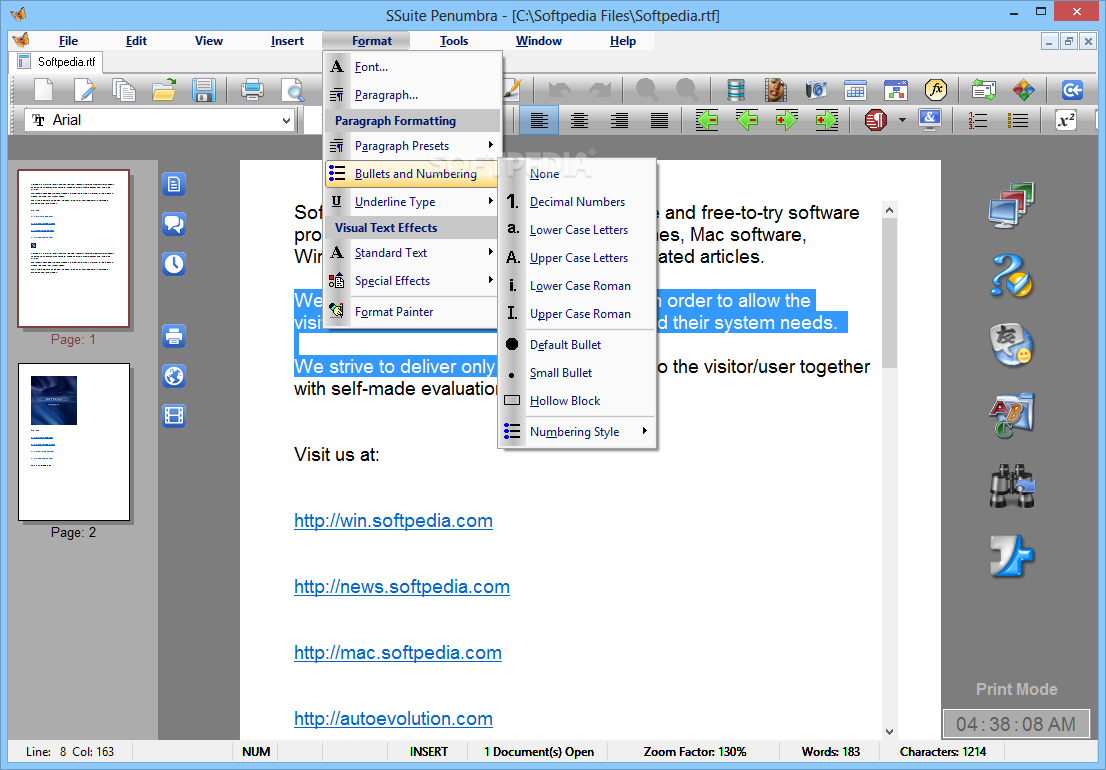Viewport: 1106px width, 770px height.
Task: Click the edit document pencil icon
Action: pos(84,90)
